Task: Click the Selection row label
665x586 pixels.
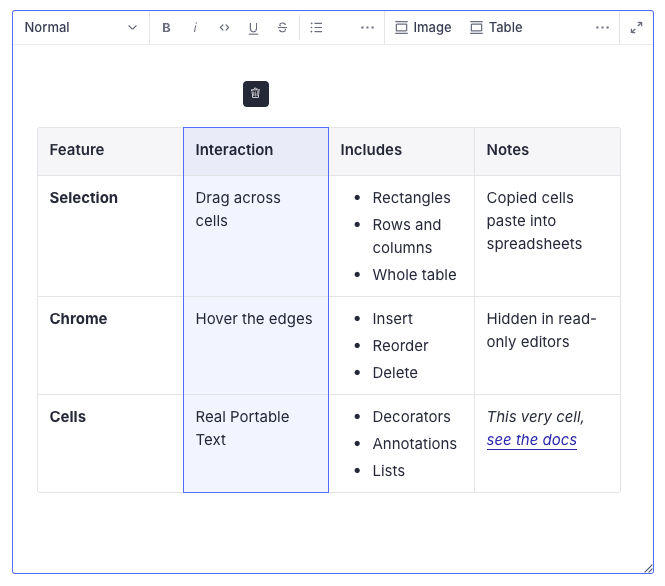Action: (x=84, y=198)
